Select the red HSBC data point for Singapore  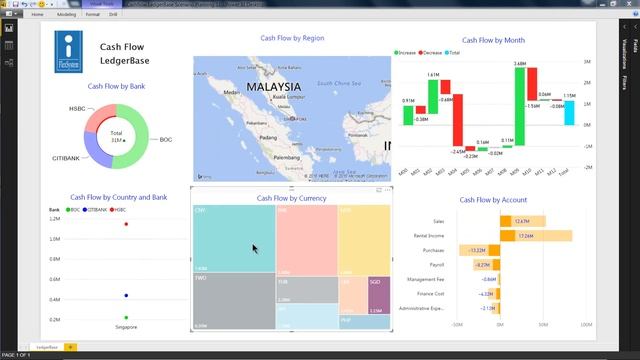[x=126, y=224]
